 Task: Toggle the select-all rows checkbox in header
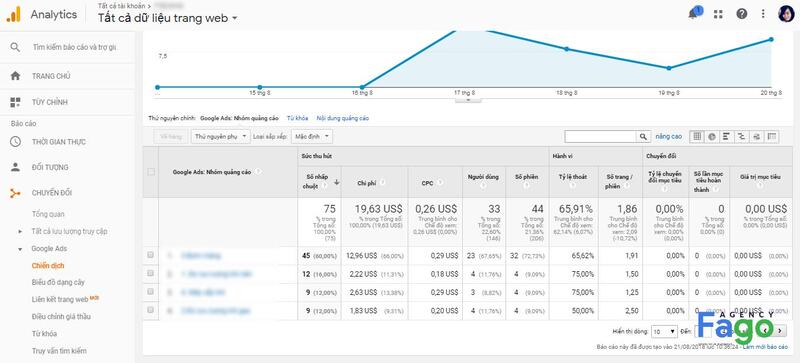[151, 172]
